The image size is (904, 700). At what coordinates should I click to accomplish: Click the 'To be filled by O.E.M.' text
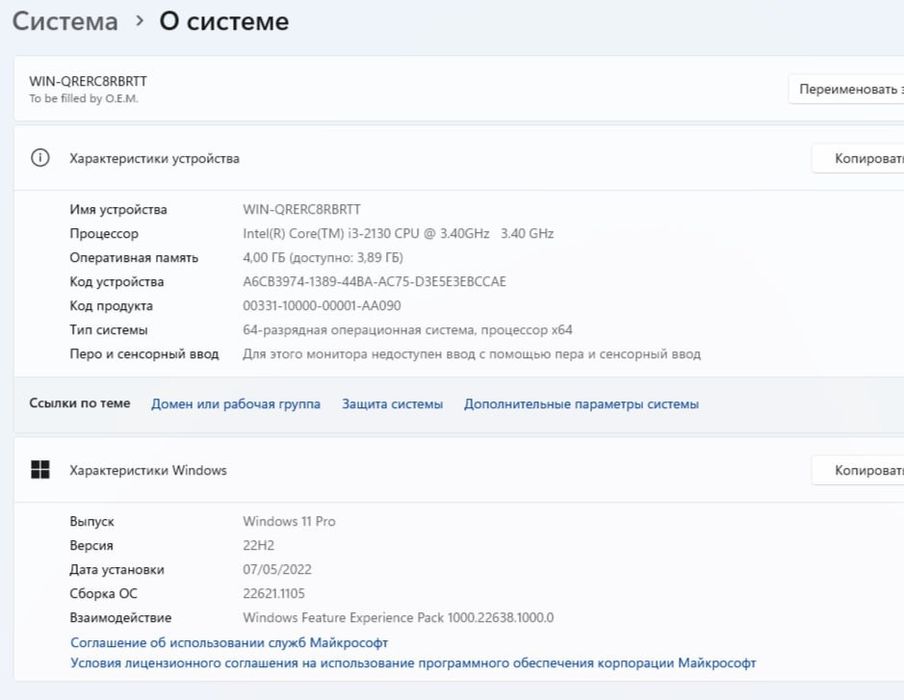[x=84, y=99]
